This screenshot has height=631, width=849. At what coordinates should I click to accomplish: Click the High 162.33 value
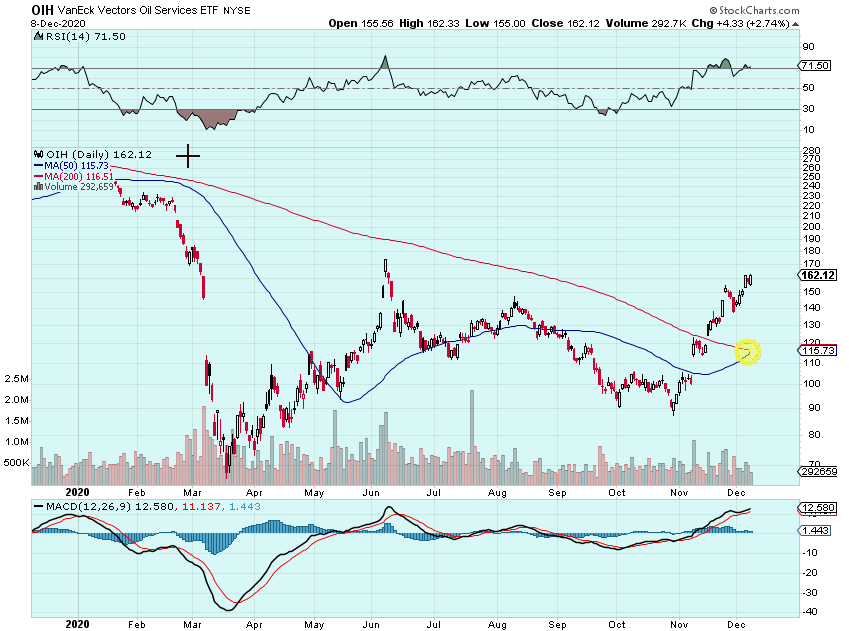(429, 23)
